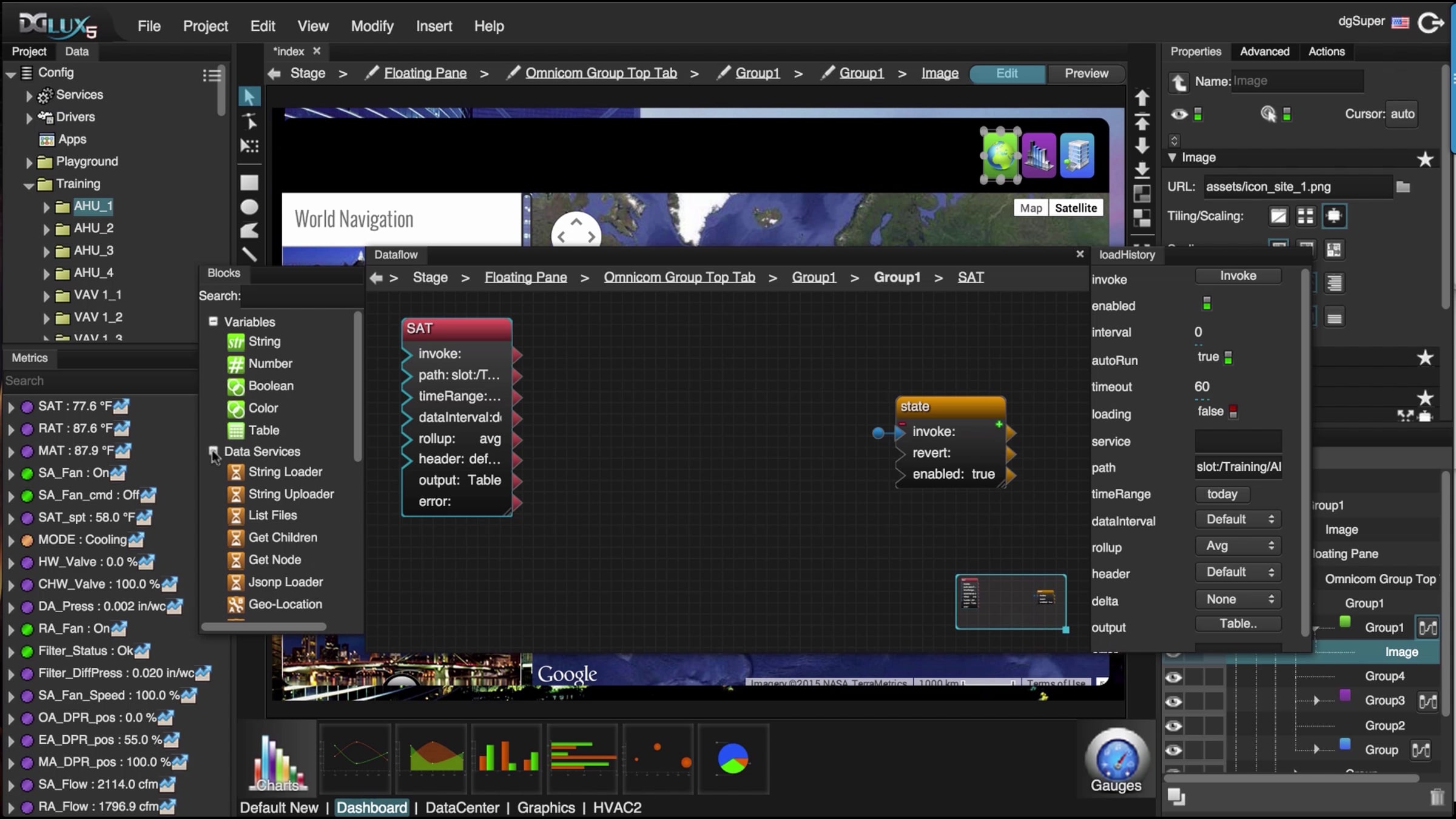Switch to the Advanced tab
The image size is (1456, 819).
tap(1264, 52)
